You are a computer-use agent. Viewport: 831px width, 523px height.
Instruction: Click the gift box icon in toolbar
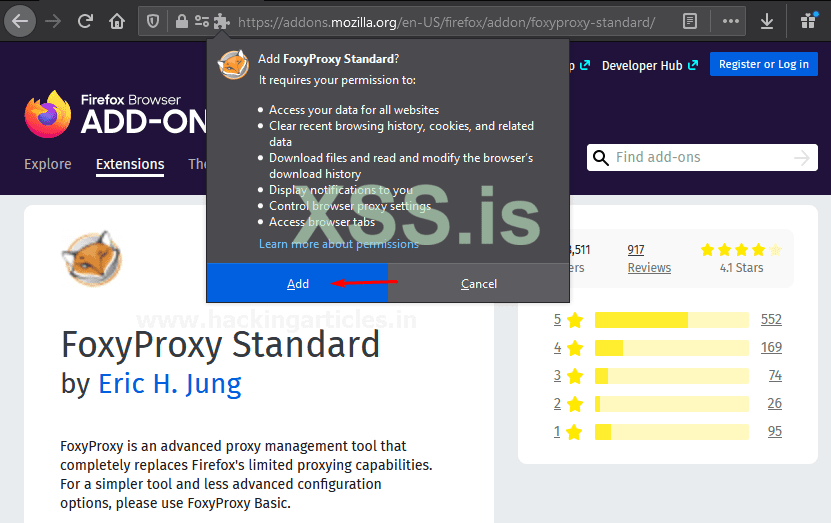coord(808,22)
